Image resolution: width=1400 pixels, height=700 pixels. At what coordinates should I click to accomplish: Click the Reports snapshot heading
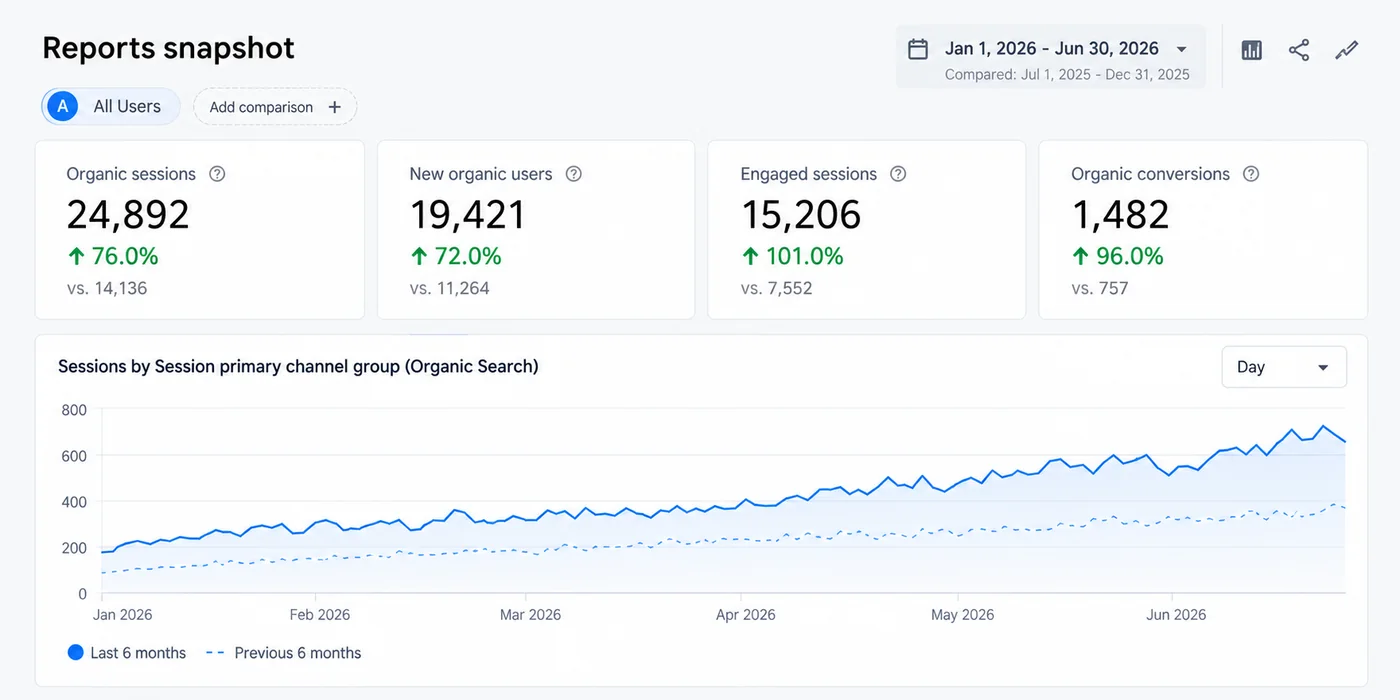click(169, 48)
